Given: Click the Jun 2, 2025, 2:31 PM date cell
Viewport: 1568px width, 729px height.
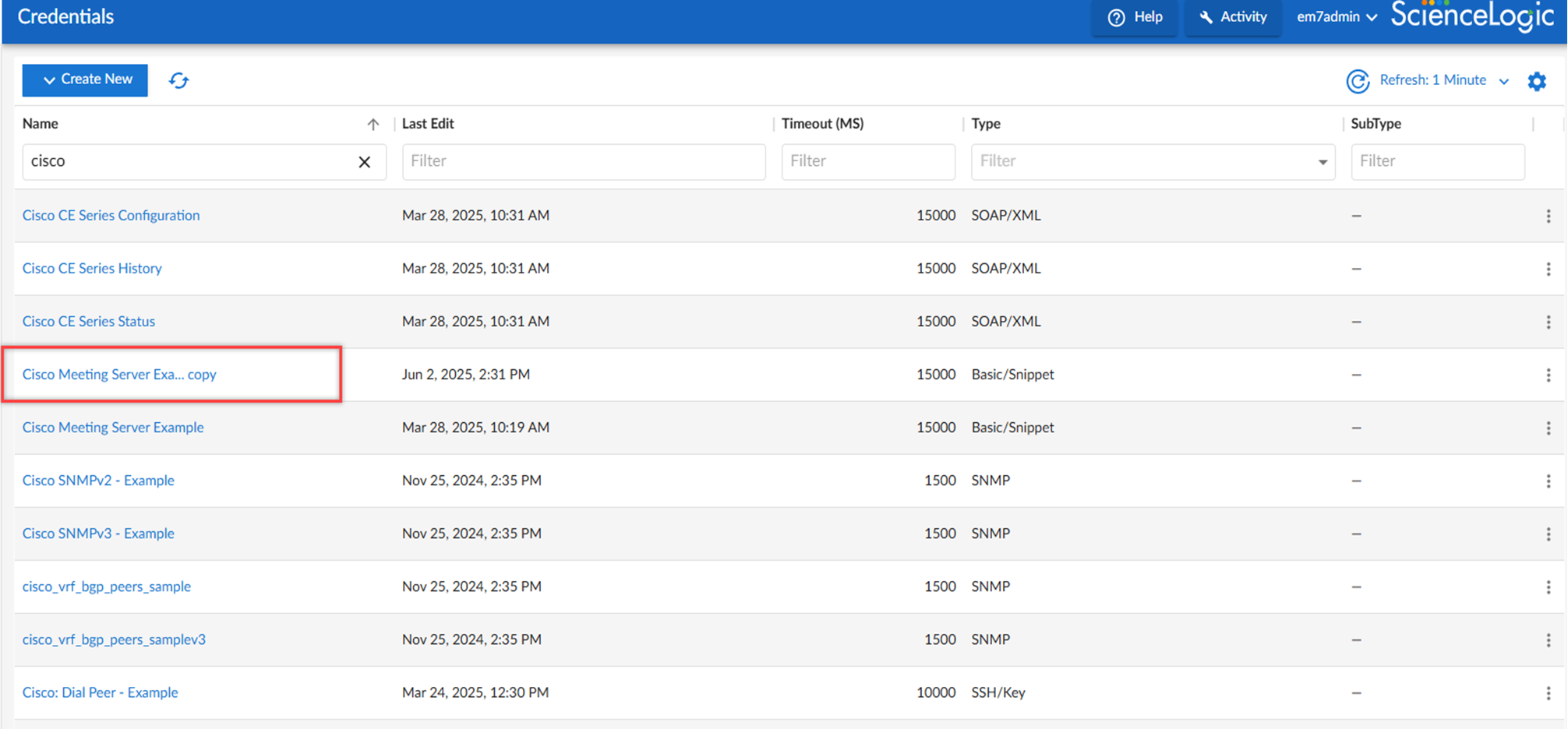Looking at the screenshot, I should coord(466,374).
